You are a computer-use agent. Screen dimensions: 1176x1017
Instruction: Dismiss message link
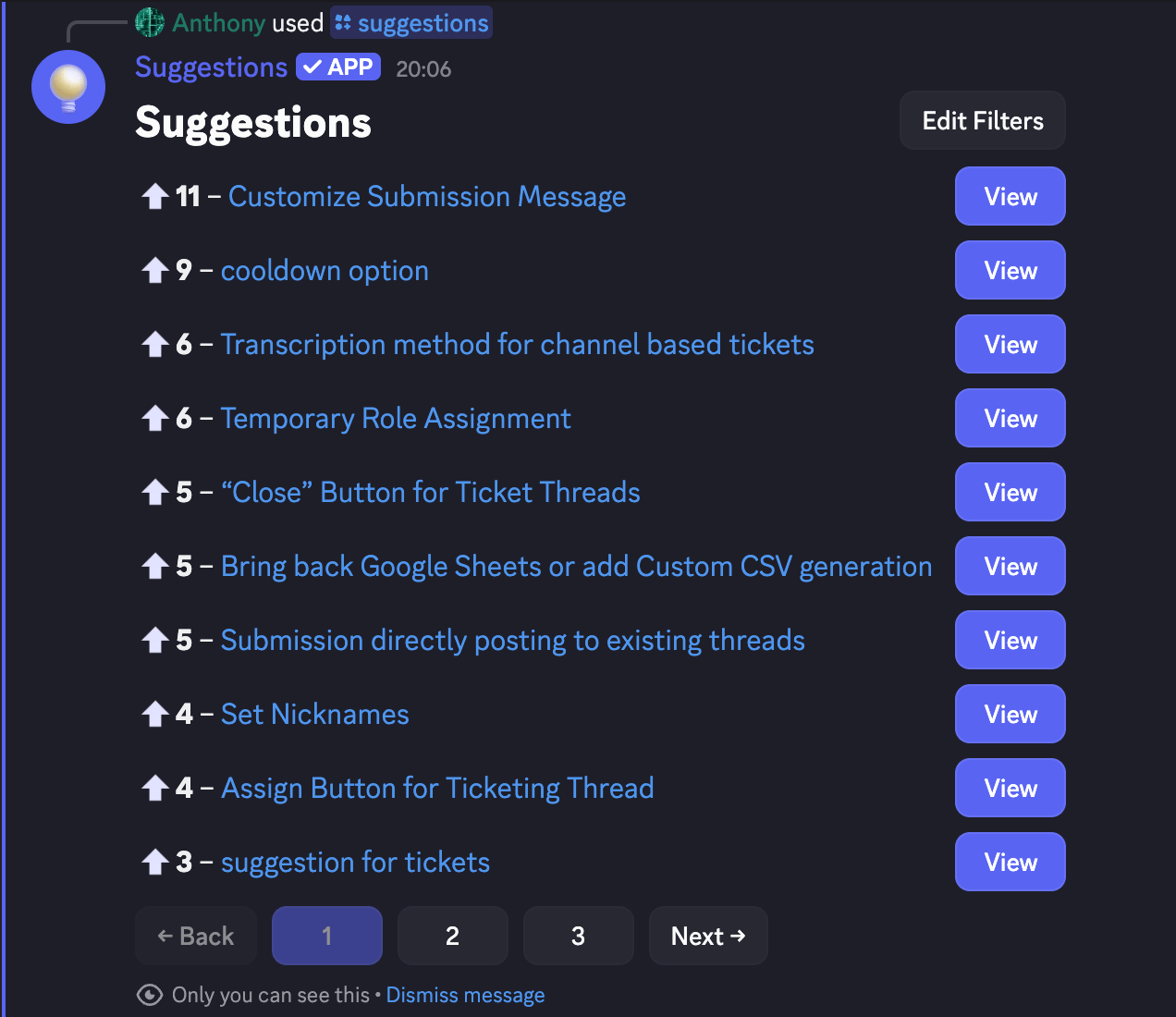click(x=465, y=995)
